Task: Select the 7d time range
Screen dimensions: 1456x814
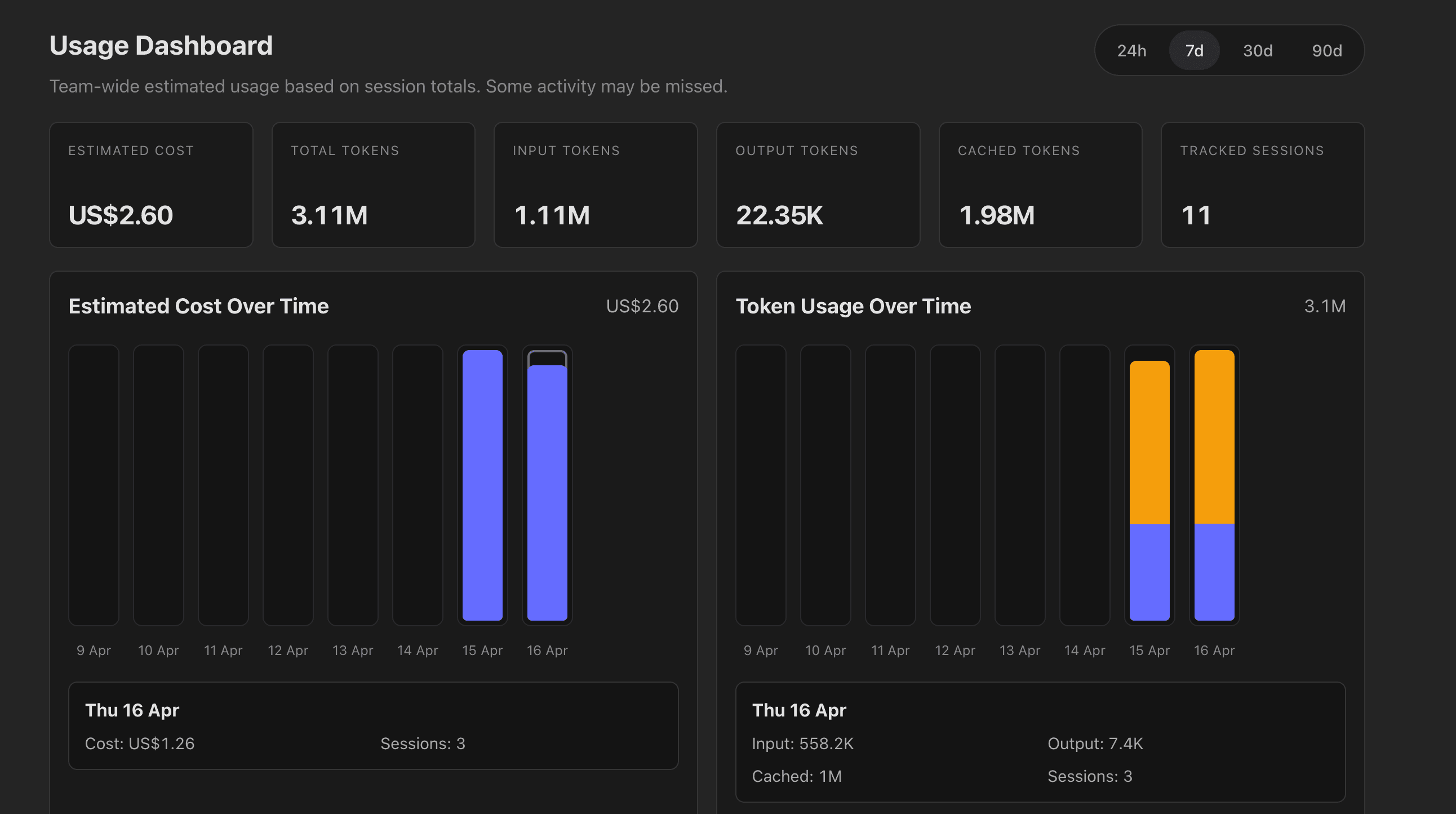Action: [1195, 50]
